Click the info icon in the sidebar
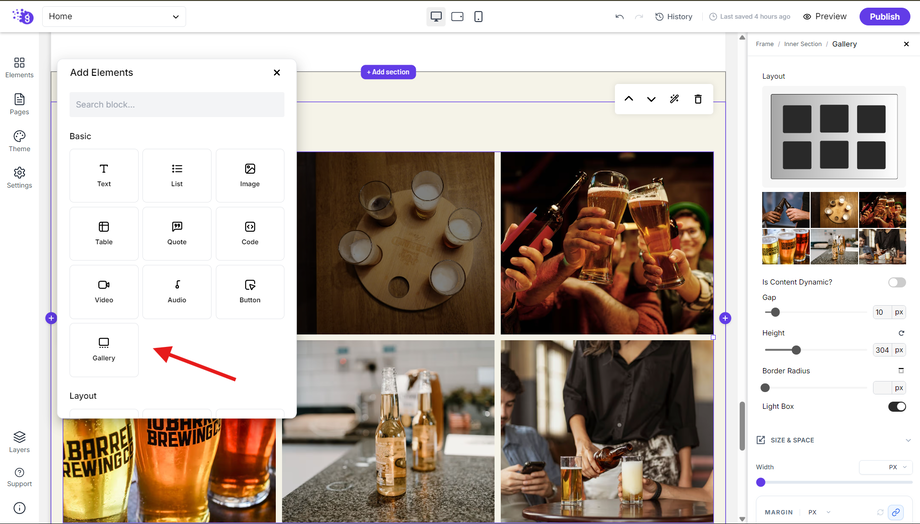The height and width of the screenshot is (524, 920). pos(19,508)
